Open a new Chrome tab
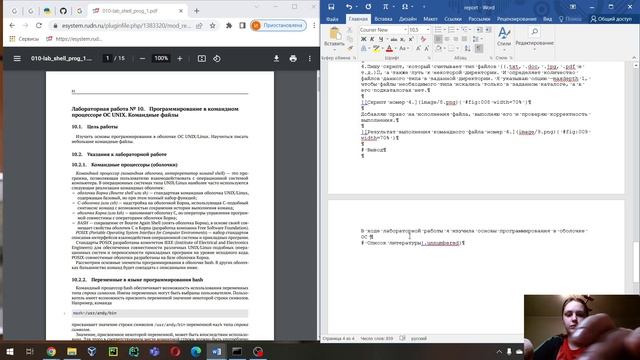This screenshot has height=360, width=640. (197, 11)
